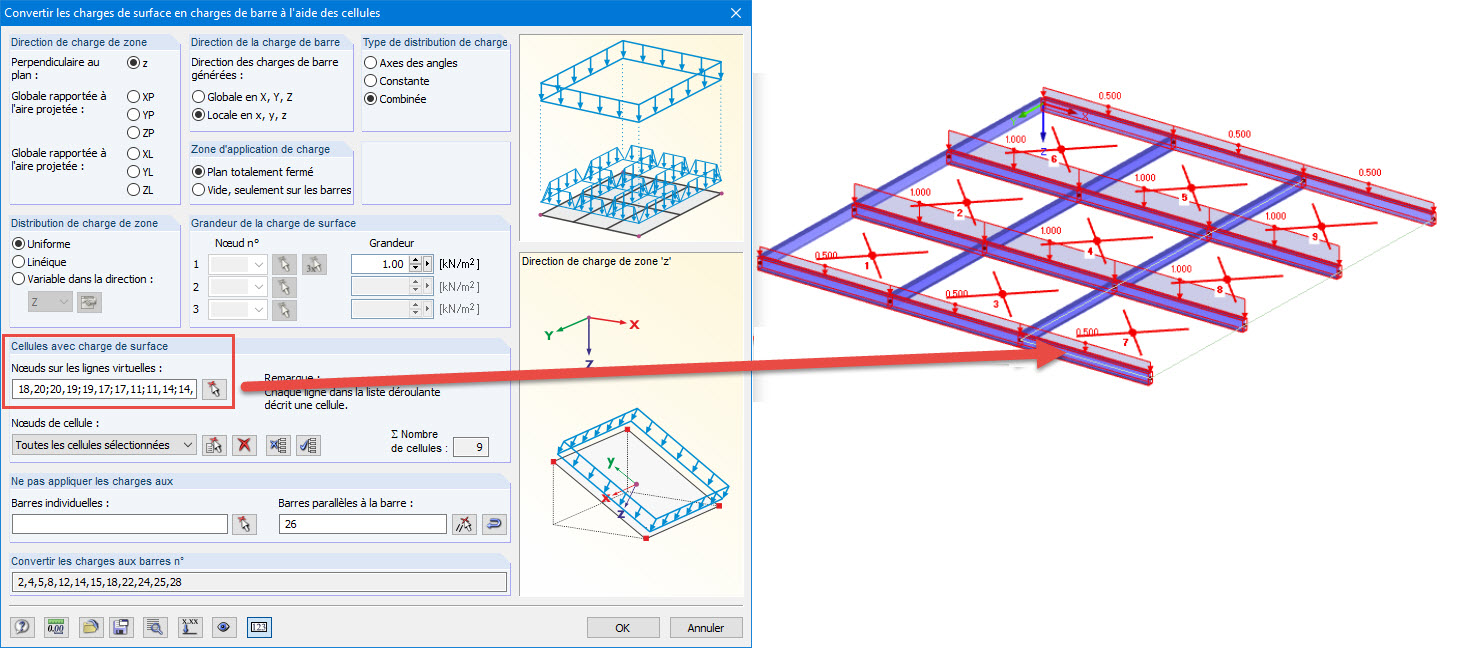Select the ZL global direction radio

click(133, 190)
